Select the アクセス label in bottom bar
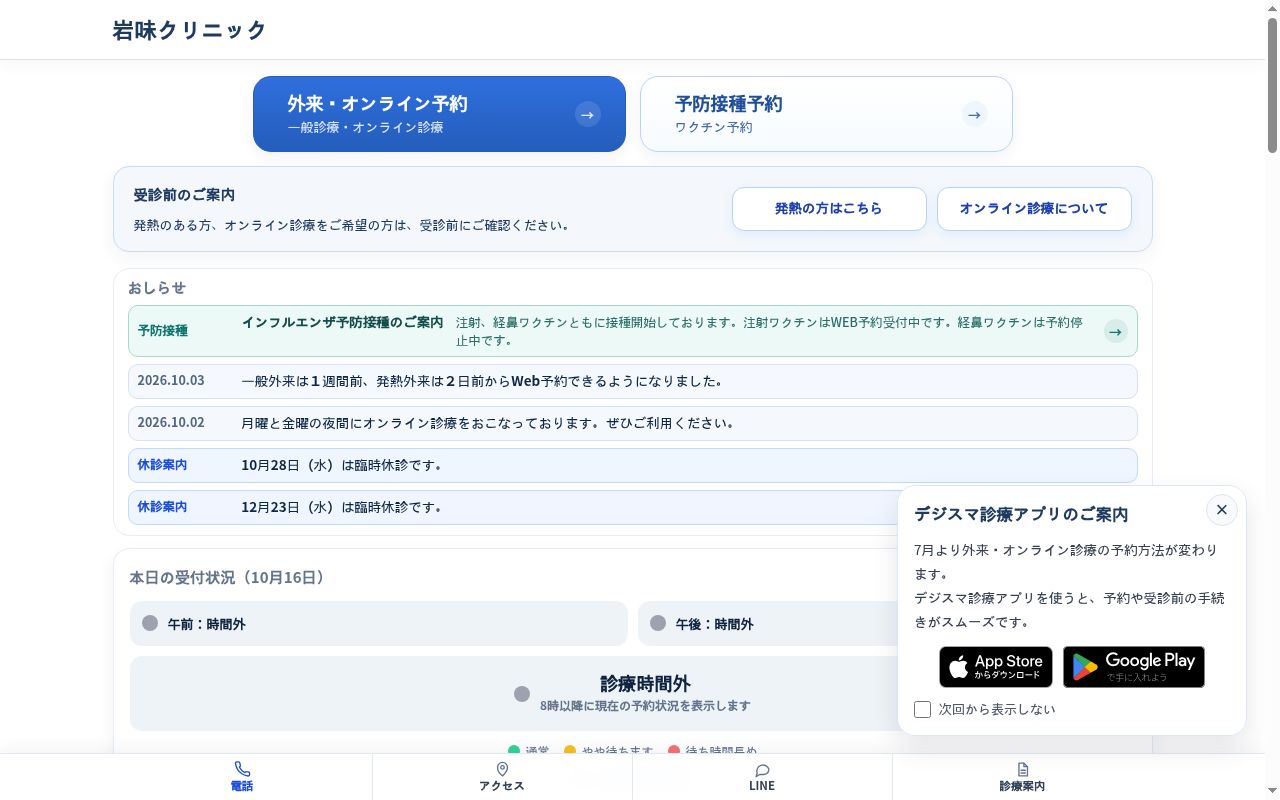 [x=502, y=786]
